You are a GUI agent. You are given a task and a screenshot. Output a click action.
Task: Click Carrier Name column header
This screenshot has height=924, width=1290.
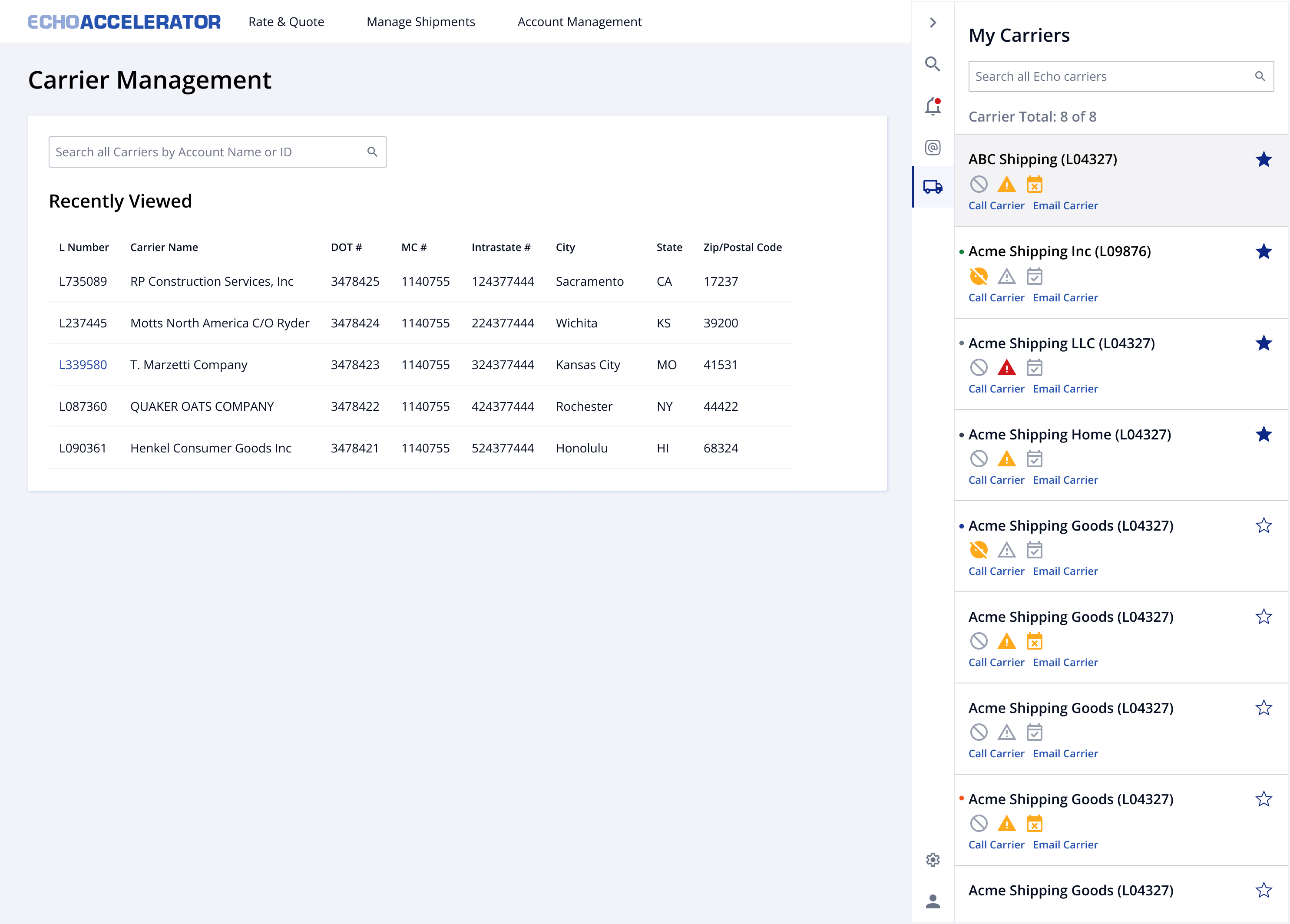pos(164,247)
